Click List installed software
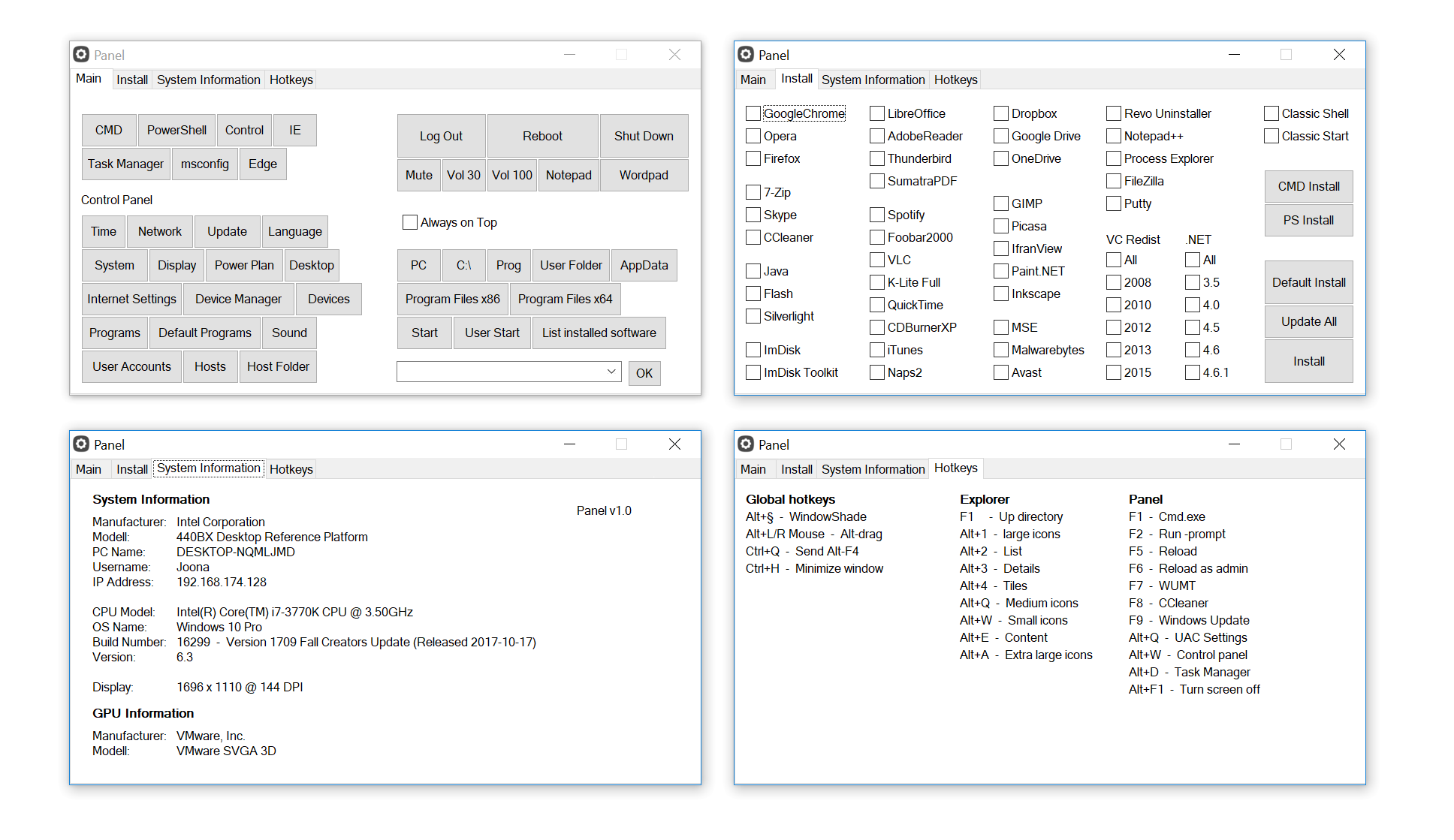Viewport: 1454px width, 840px height. 599,332
